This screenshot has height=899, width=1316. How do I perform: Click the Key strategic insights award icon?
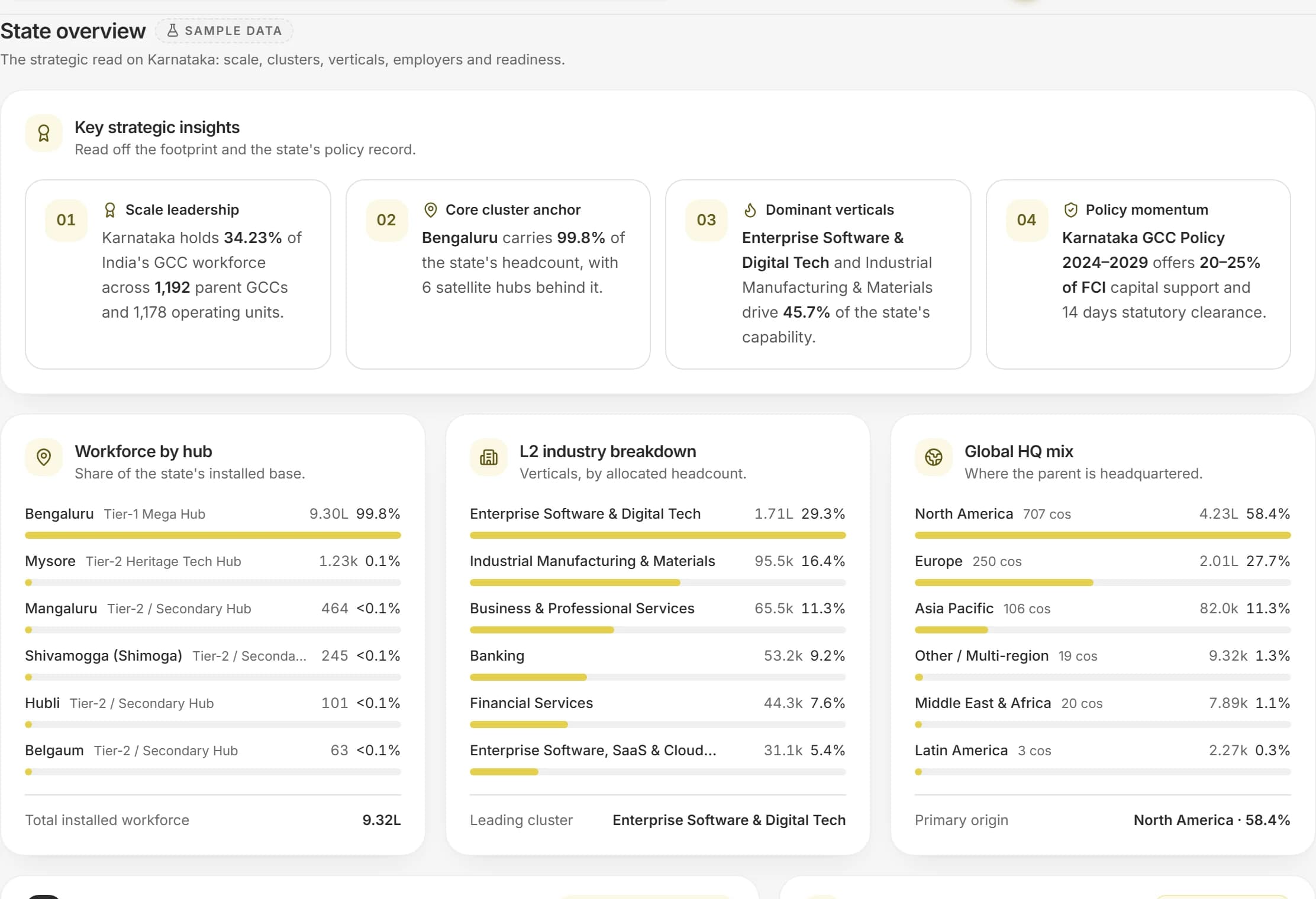pyautogui.click(x=44, y=133)
